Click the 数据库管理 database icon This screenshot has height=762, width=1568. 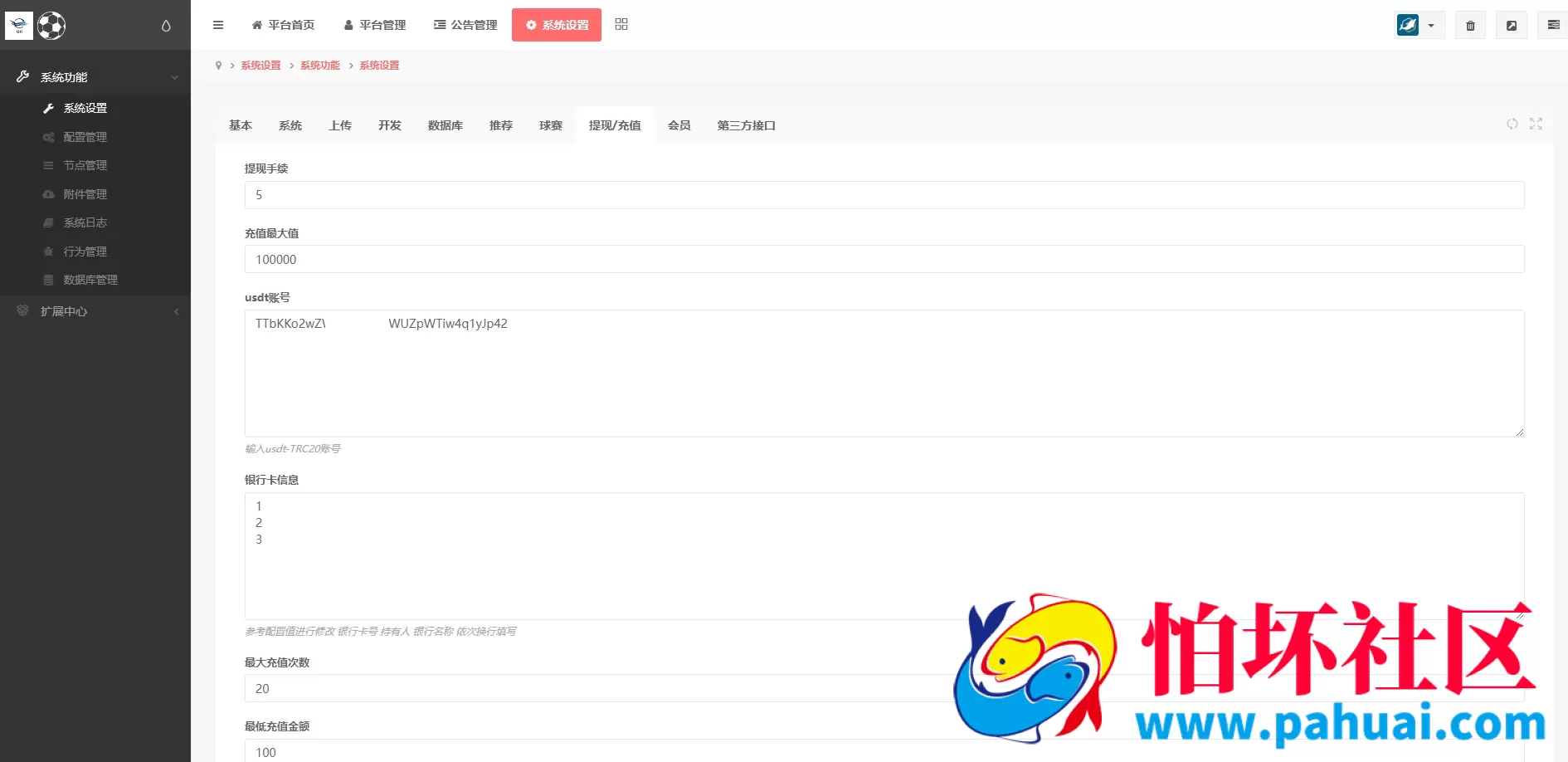48,280
